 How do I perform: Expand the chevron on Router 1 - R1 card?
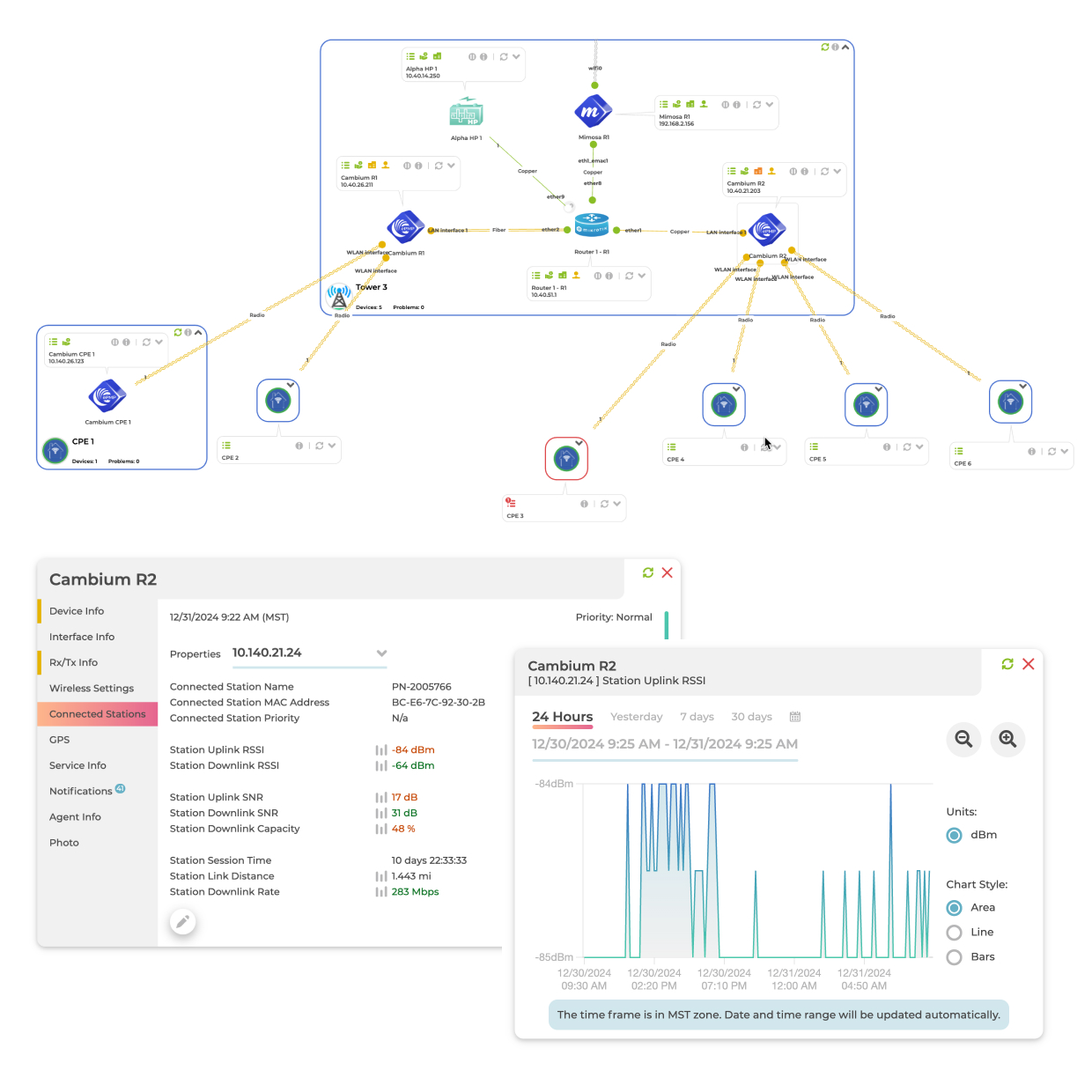click(642, 276)
